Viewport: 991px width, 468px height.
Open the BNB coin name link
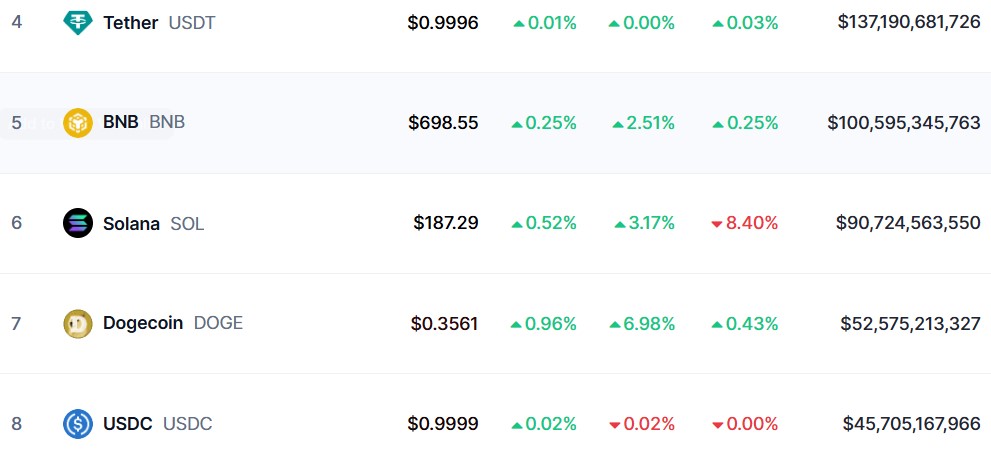pyautogui.click(x=121, y=123)
